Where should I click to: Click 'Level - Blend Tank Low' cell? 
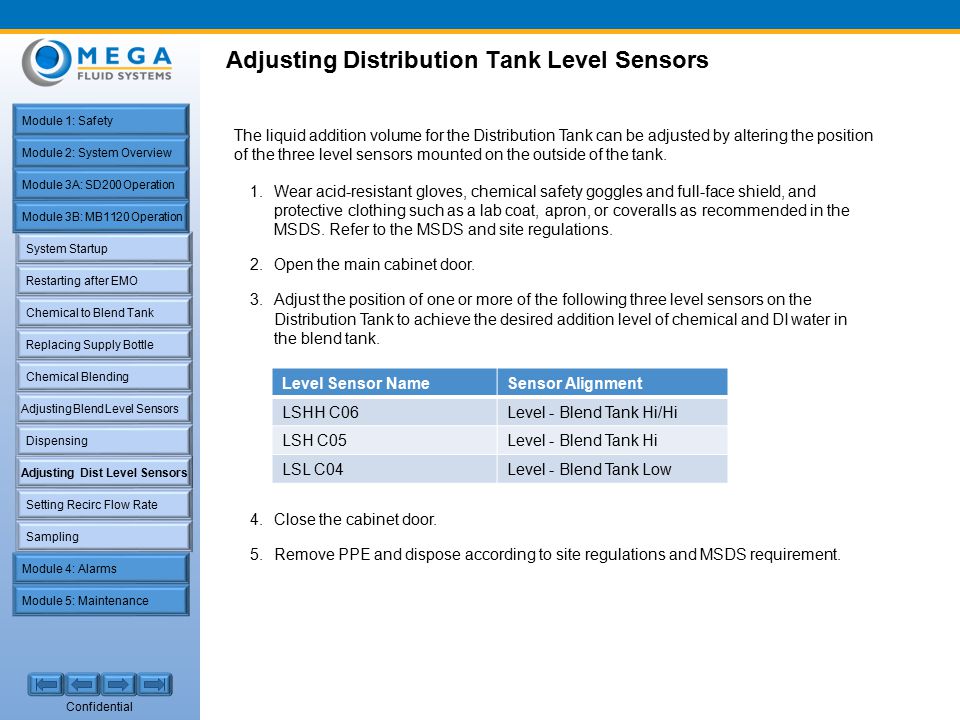pos(612,469)
